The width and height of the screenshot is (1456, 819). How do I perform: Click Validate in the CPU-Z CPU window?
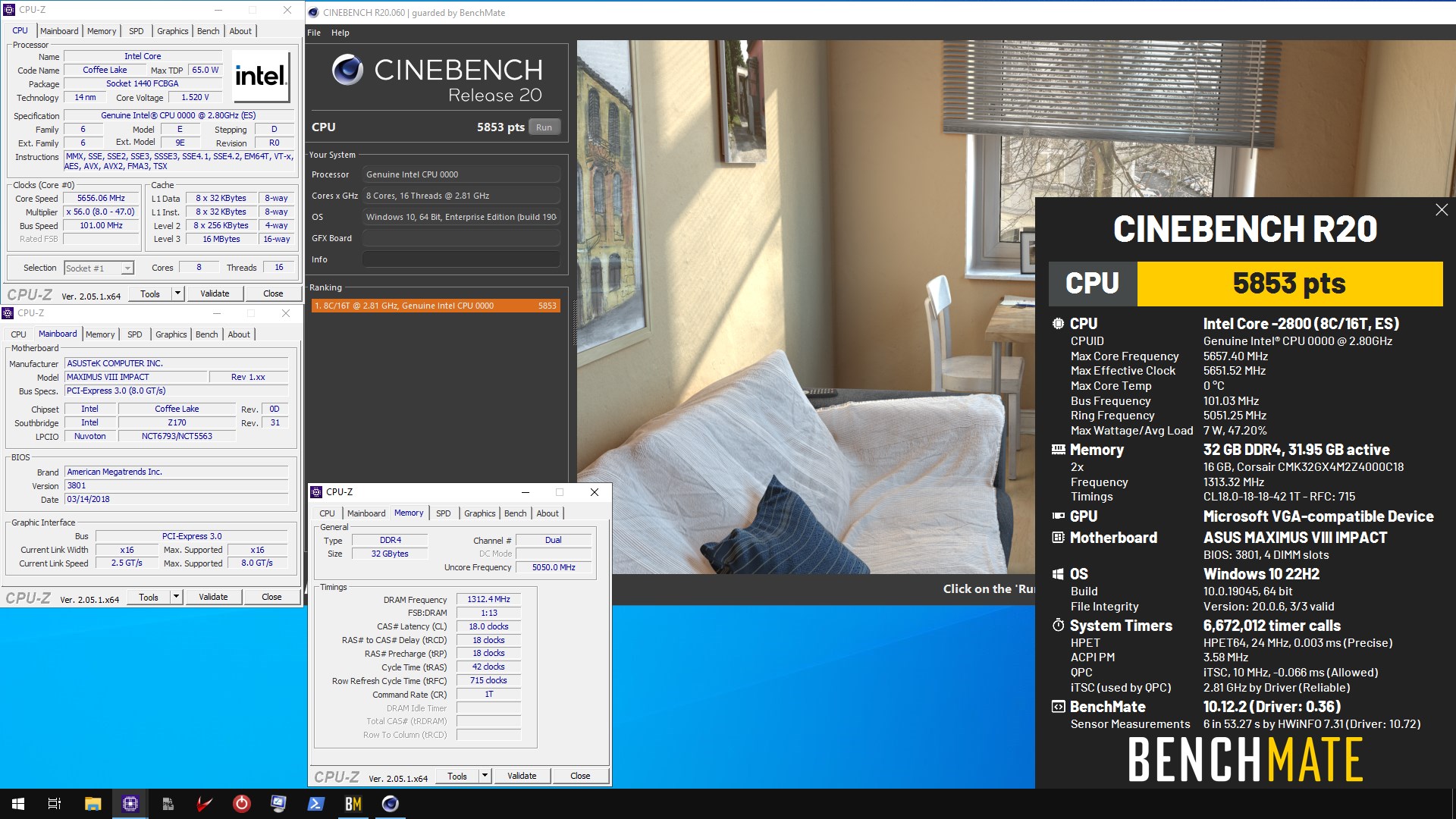(215, 293)
